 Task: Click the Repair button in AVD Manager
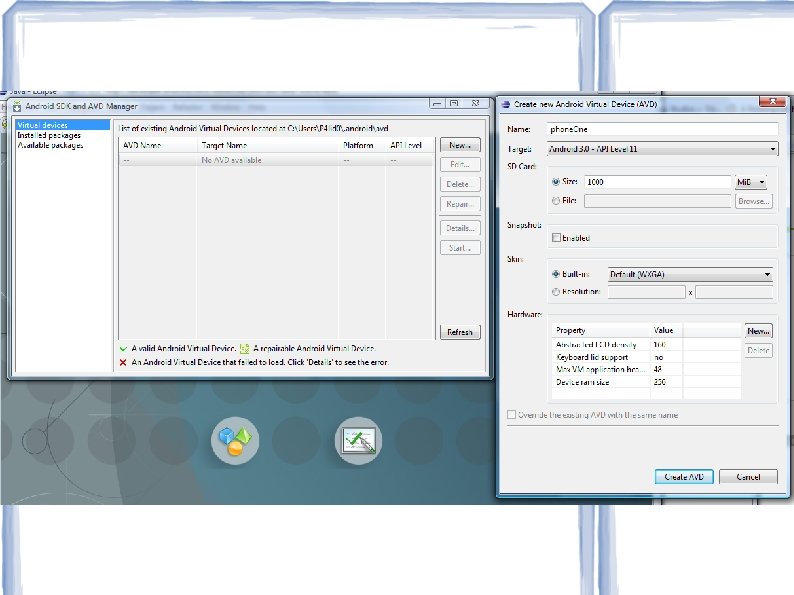[x=460, y=204]
